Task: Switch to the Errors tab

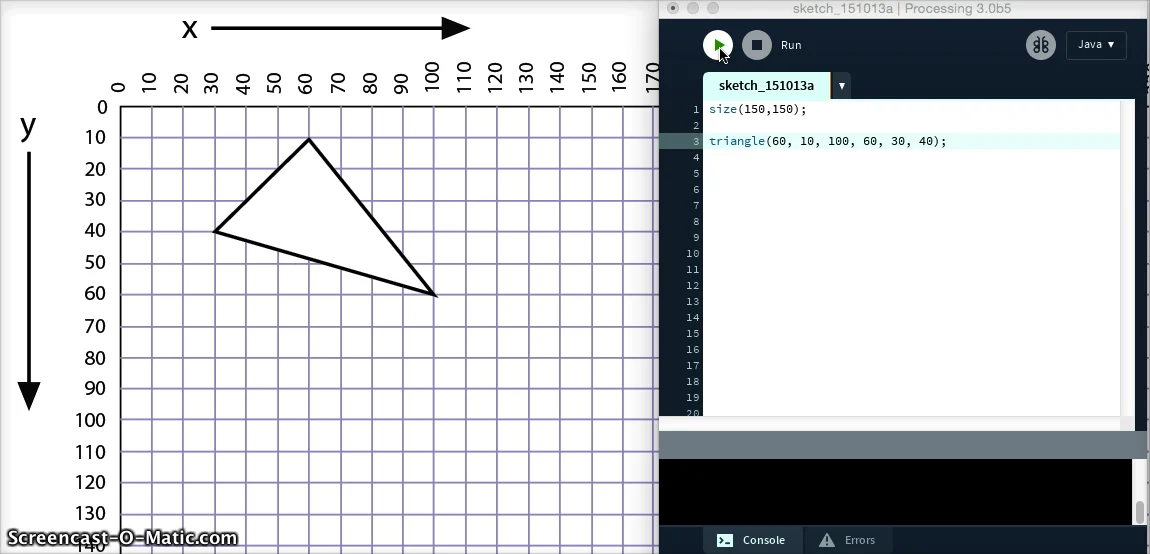Action: (x=847, y=540)
